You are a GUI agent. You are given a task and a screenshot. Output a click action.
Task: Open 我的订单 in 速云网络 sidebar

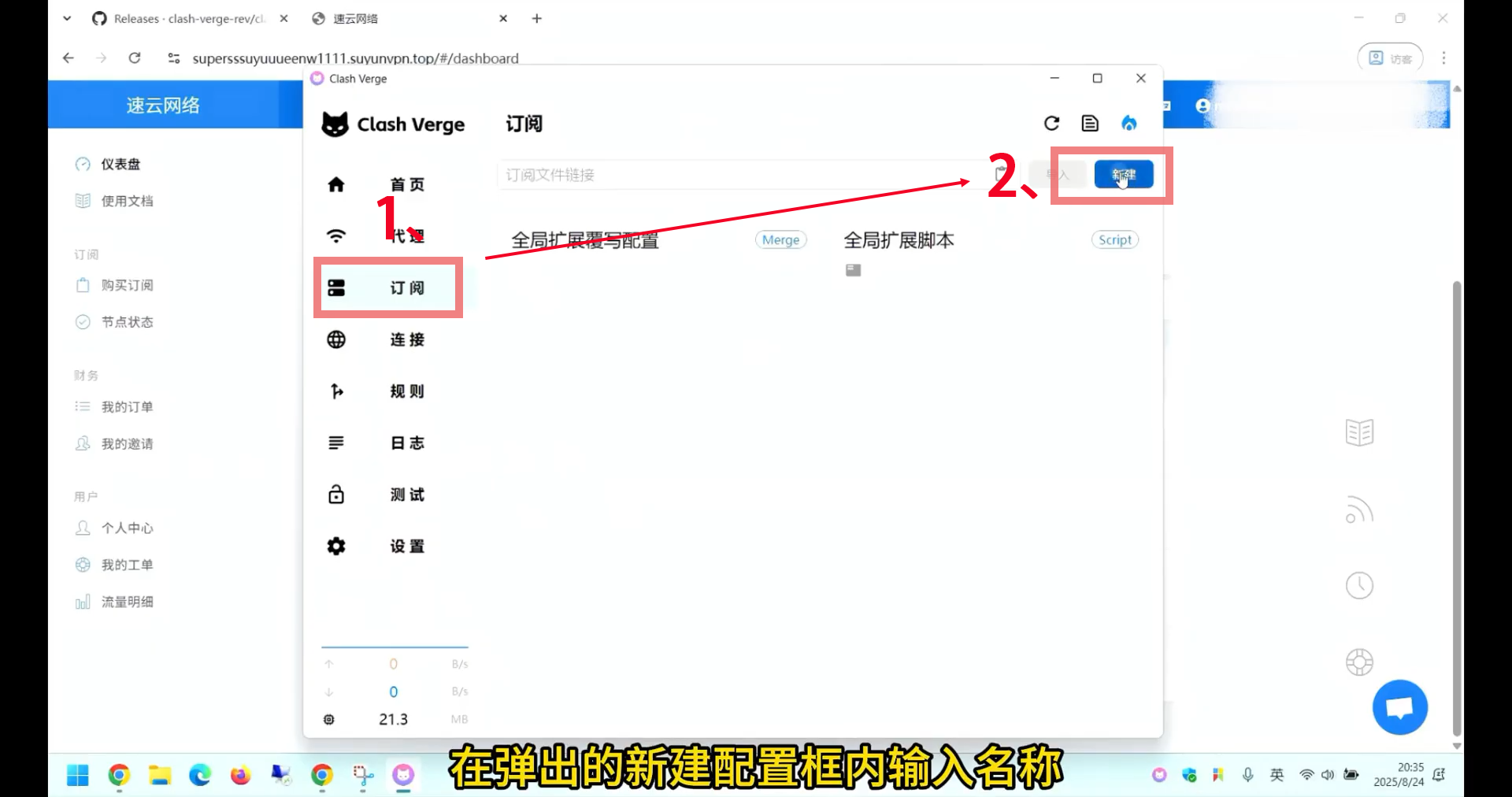pos(127,406)
